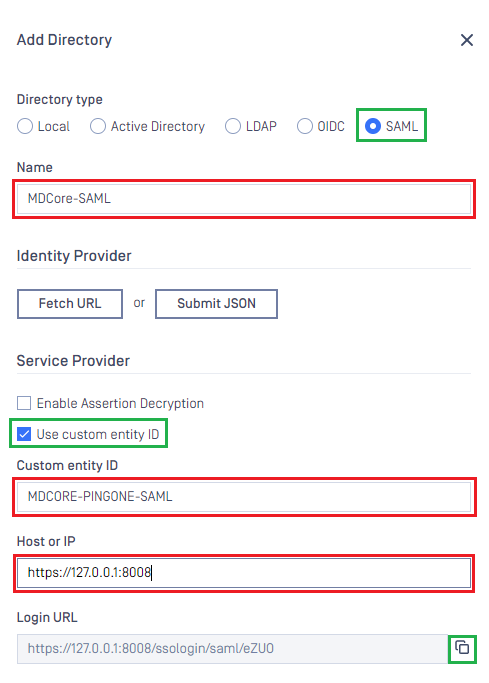Pick the OIDC directory type

pos(304,126)
